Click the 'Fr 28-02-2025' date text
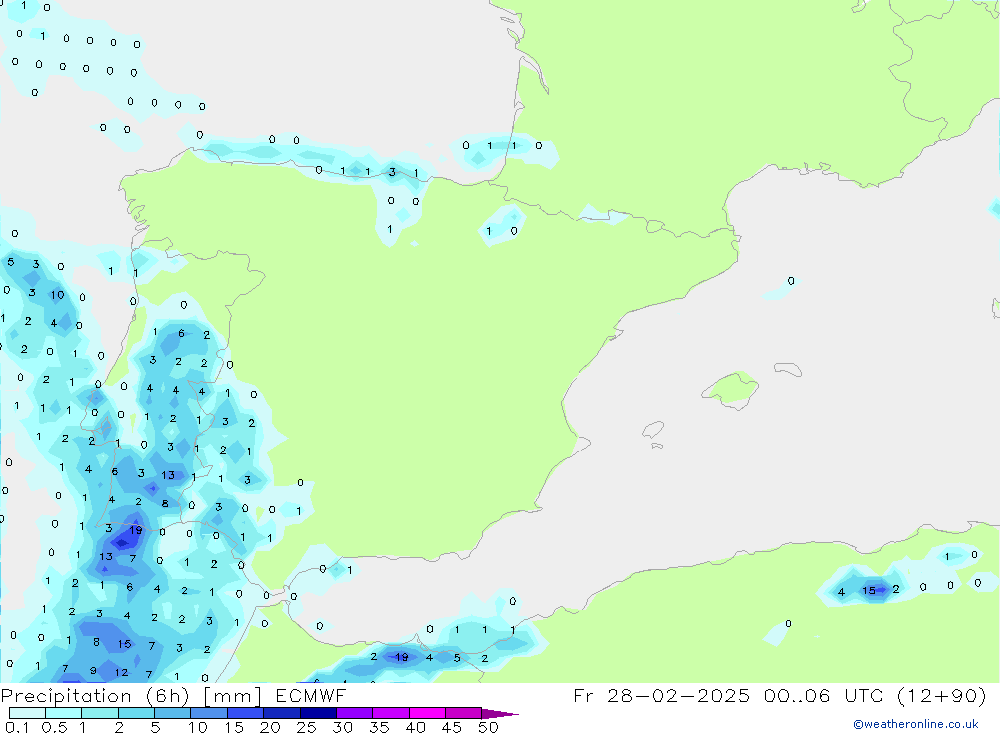1000x733 pixels. pos(661,695)
